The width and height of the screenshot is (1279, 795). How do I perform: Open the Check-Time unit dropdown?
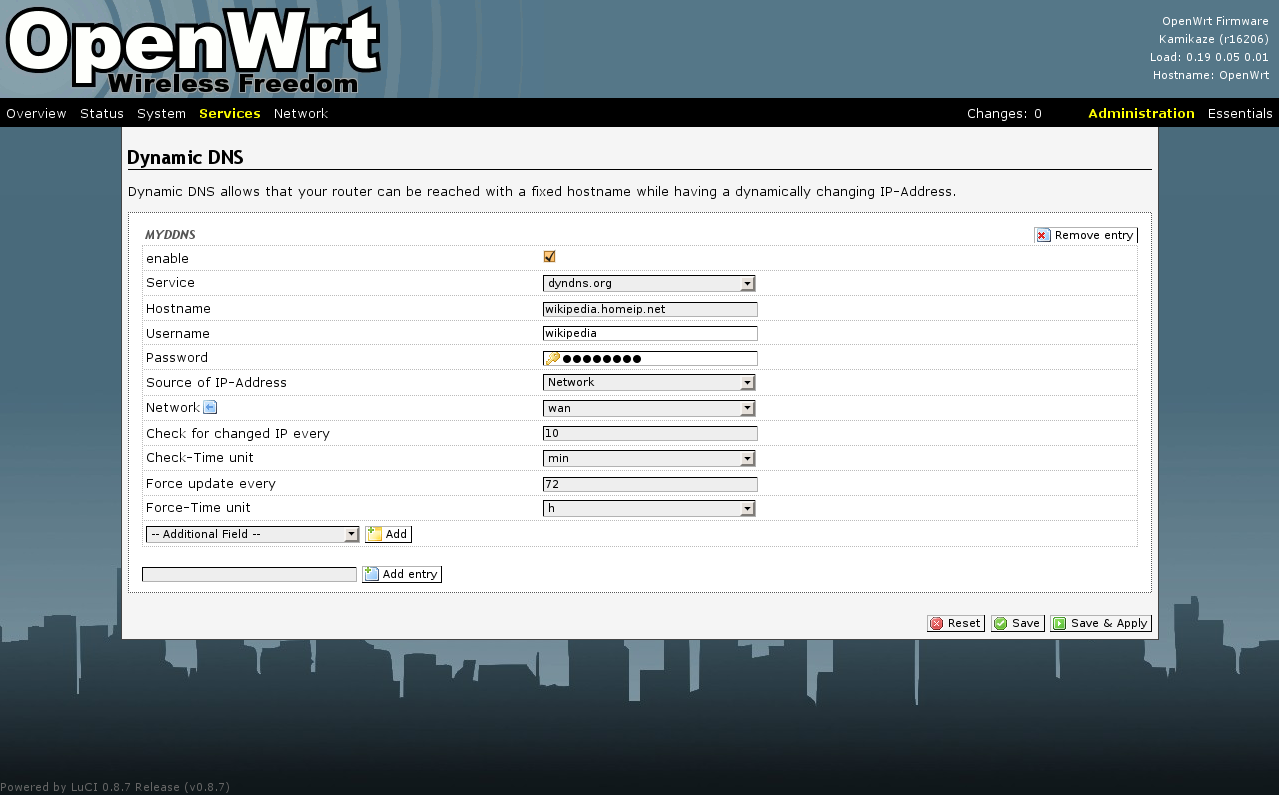(x=649, y=458)
